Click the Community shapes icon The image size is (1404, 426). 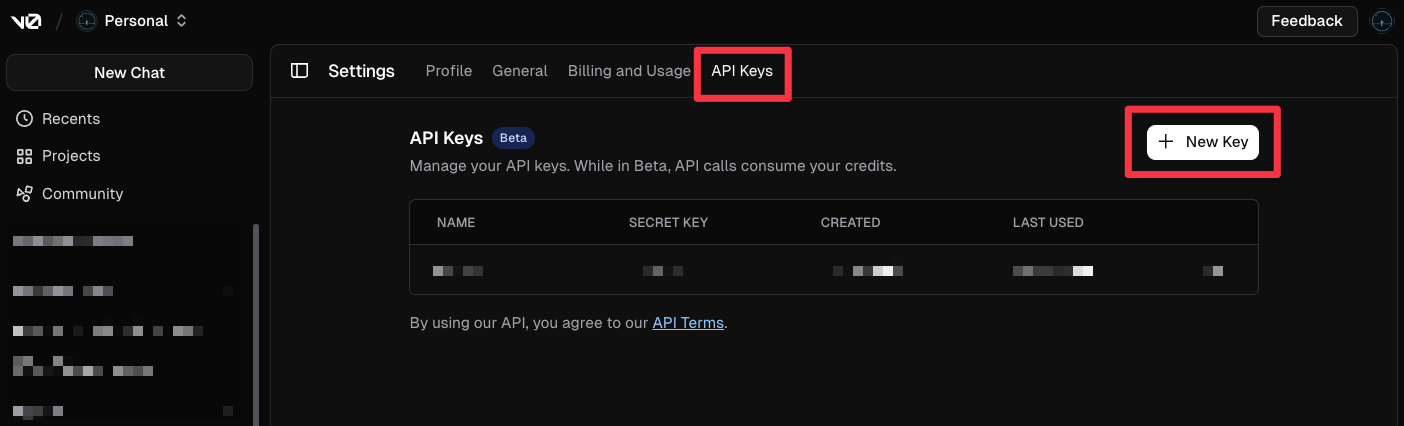(x=25, y=194)
